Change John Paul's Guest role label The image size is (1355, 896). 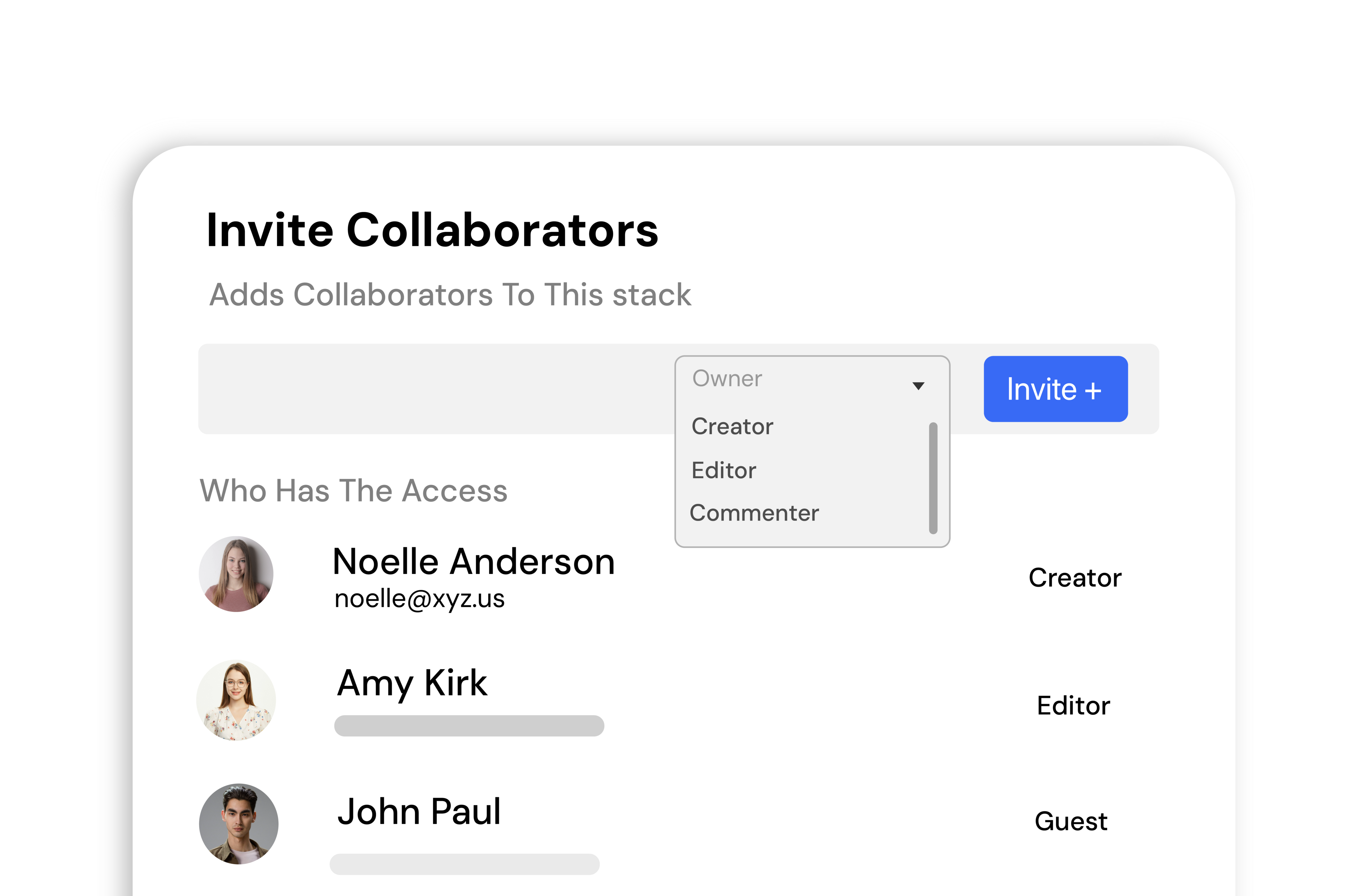pos(1070,822)
